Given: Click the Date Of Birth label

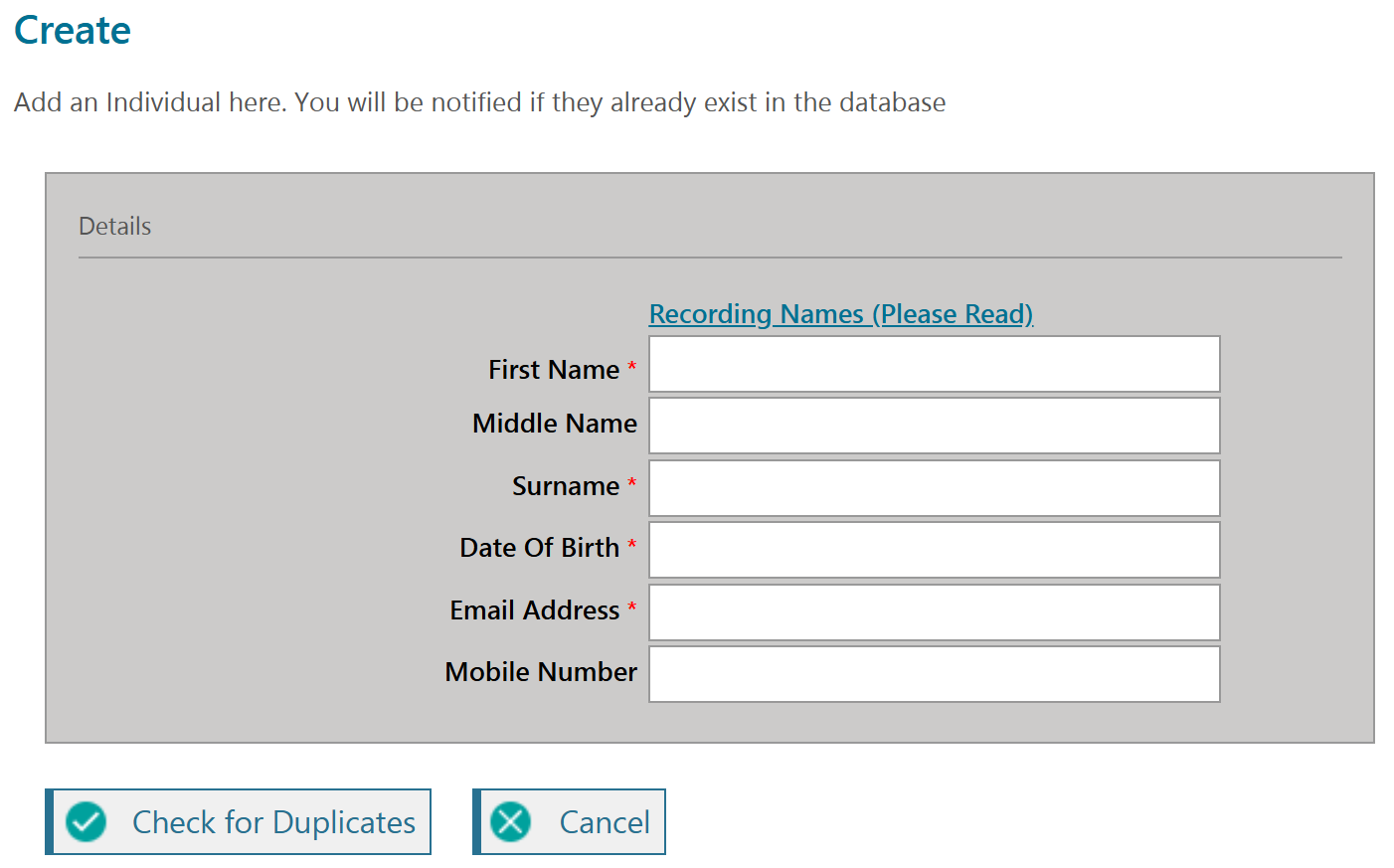Looking at the screenshot, I should point(539,548).
